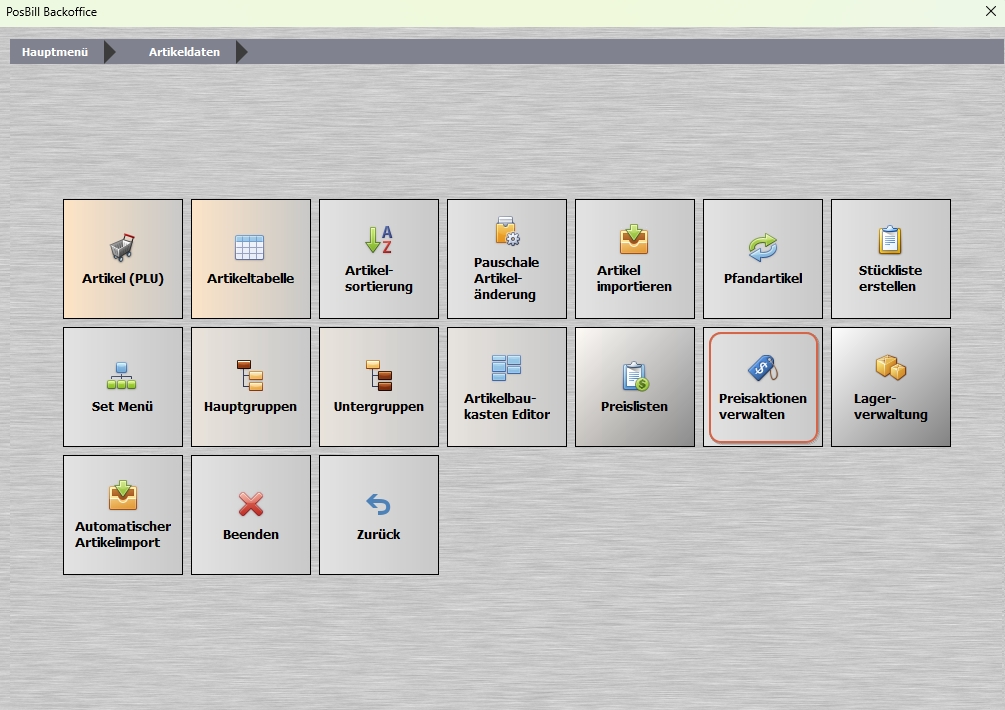Launch the Artikelbaukasten Editor

(x=507, y=387)
